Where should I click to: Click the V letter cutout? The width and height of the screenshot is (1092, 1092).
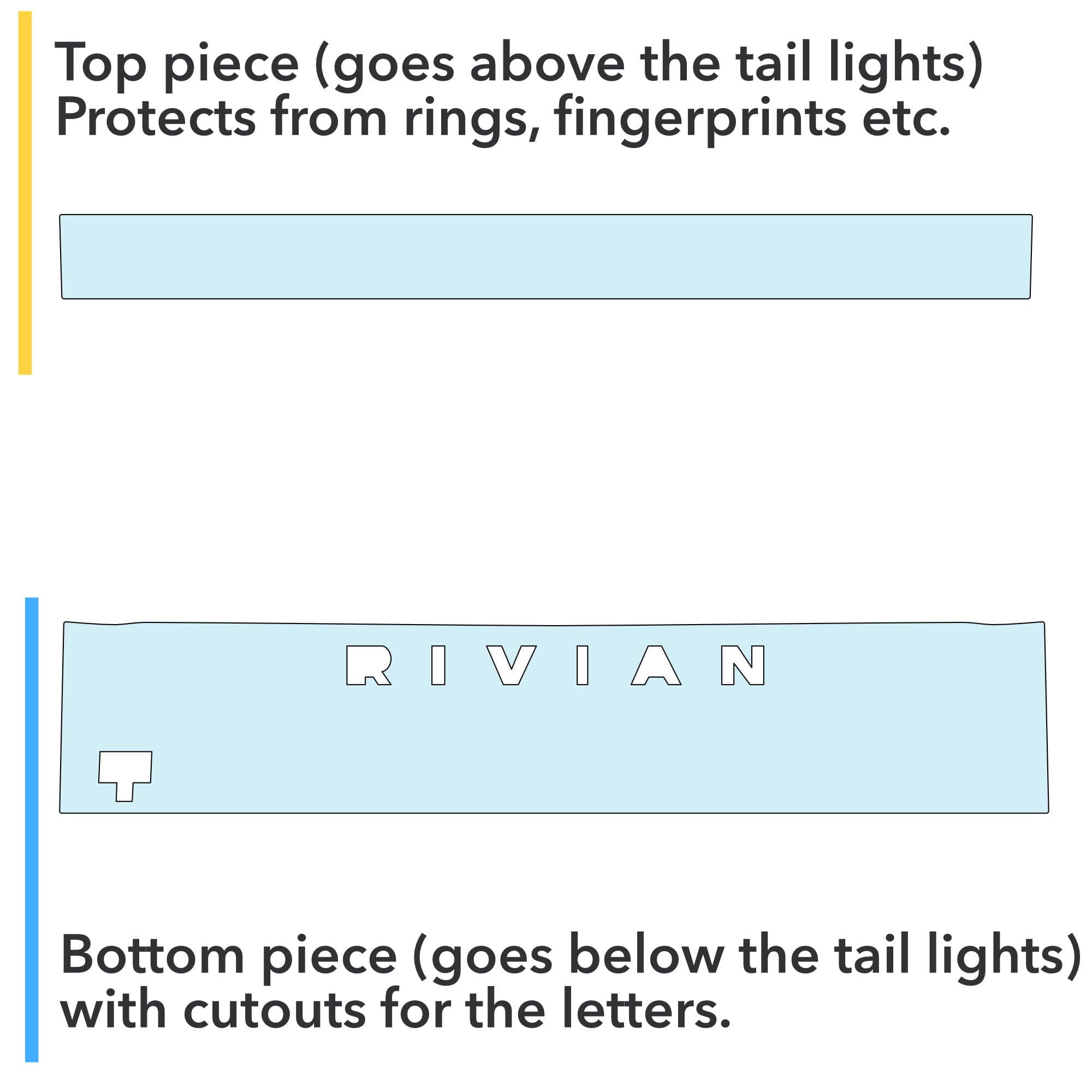coord(511,658)
